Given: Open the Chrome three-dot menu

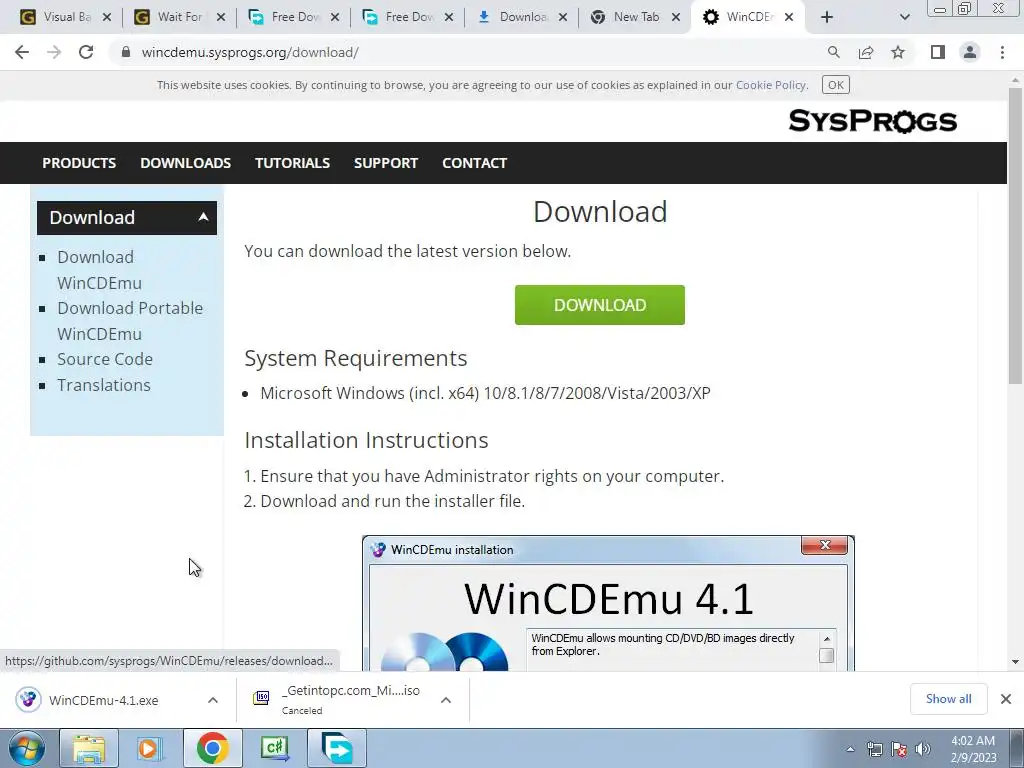Looking at the screenshot, I should [1002, 52].
